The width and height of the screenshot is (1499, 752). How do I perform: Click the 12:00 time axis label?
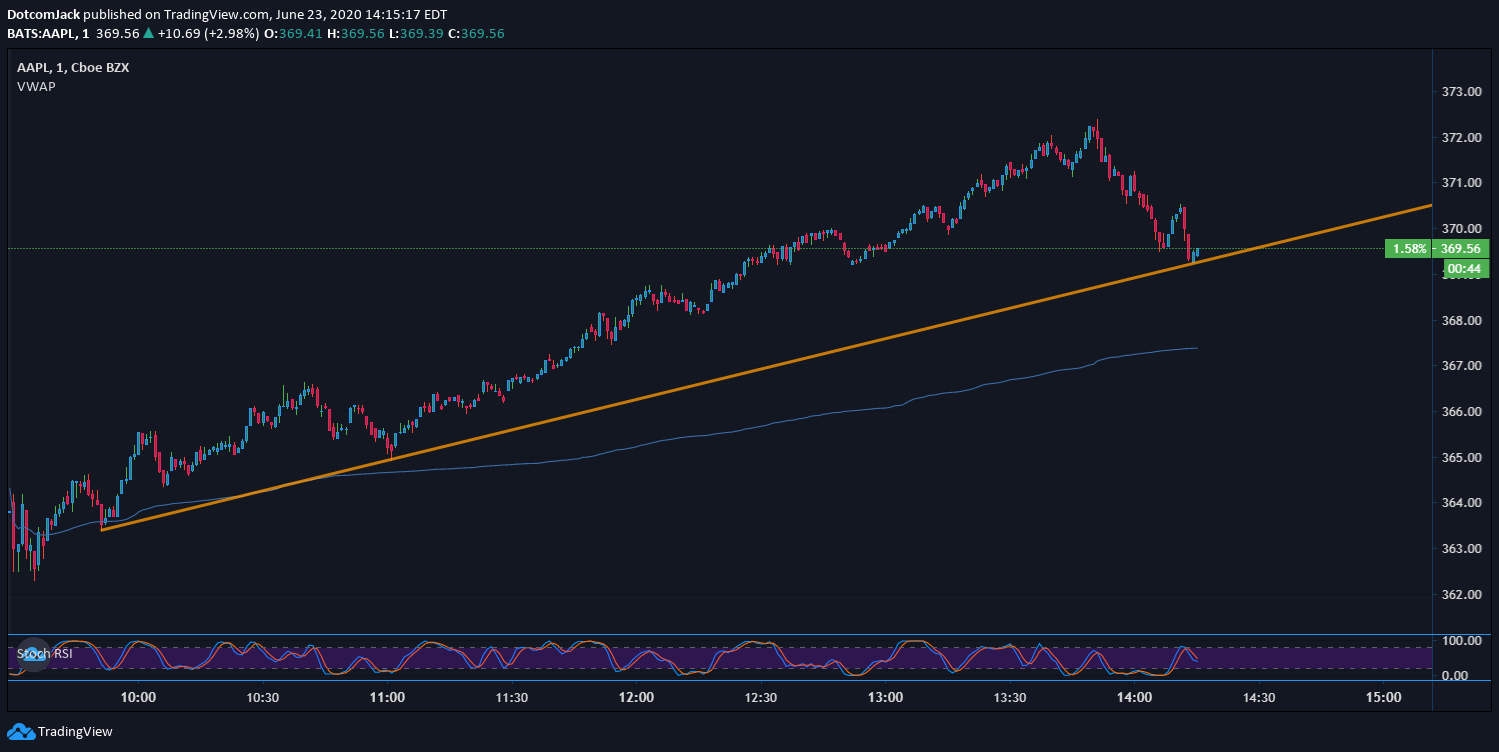point(636,697)
